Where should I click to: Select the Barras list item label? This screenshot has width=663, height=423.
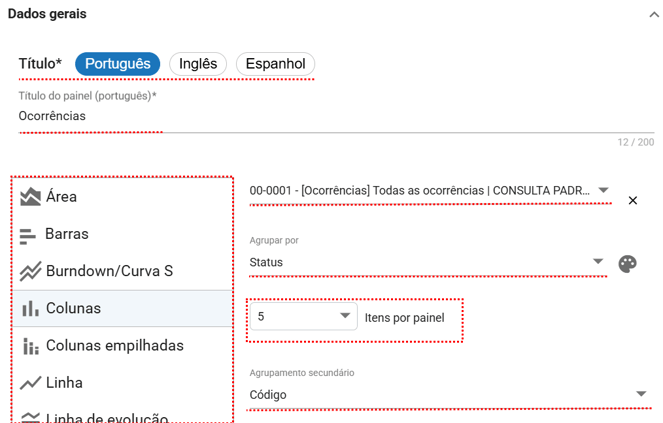(x=67, y=234)
